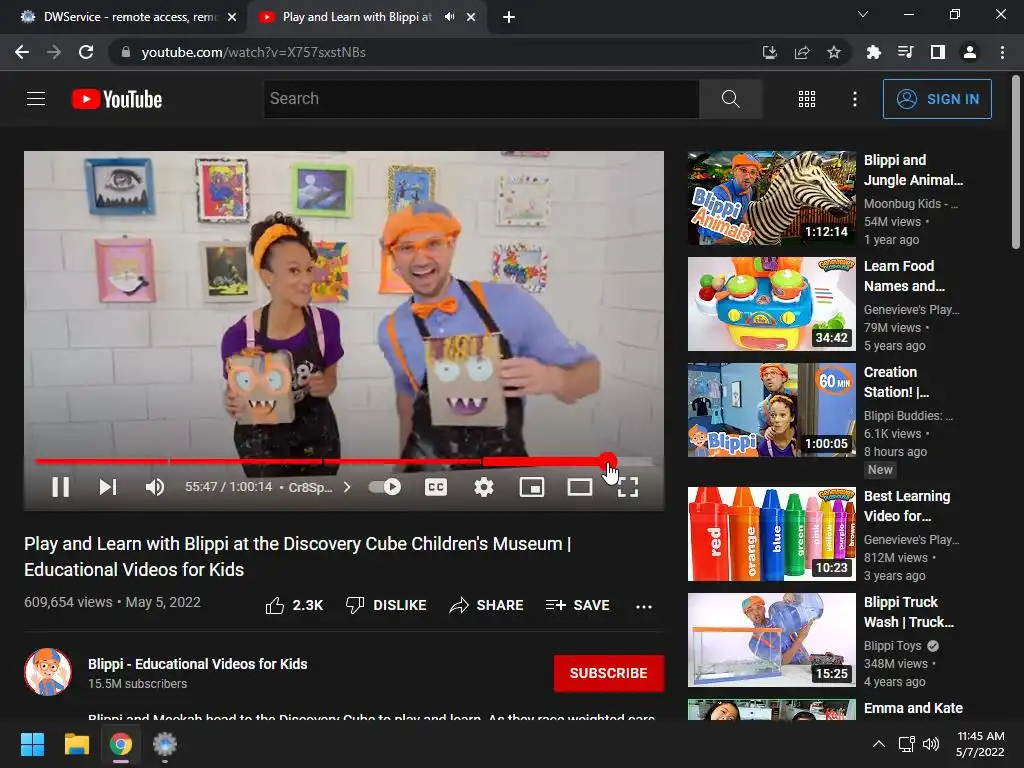Select the Play and Learn with Blippi tab
1024x768 pixels.
click(x=357, y=17)
